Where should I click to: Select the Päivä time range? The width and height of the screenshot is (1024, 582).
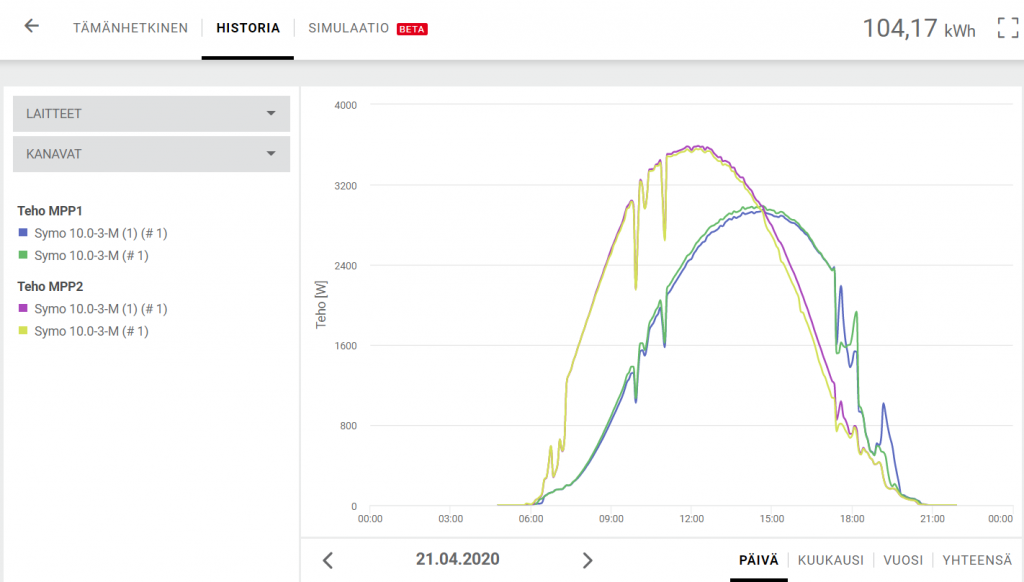(x=758, y=560)
